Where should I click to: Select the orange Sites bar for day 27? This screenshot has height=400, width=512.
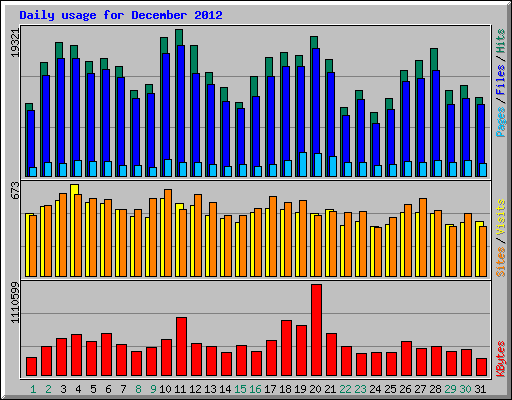[423, 237]
